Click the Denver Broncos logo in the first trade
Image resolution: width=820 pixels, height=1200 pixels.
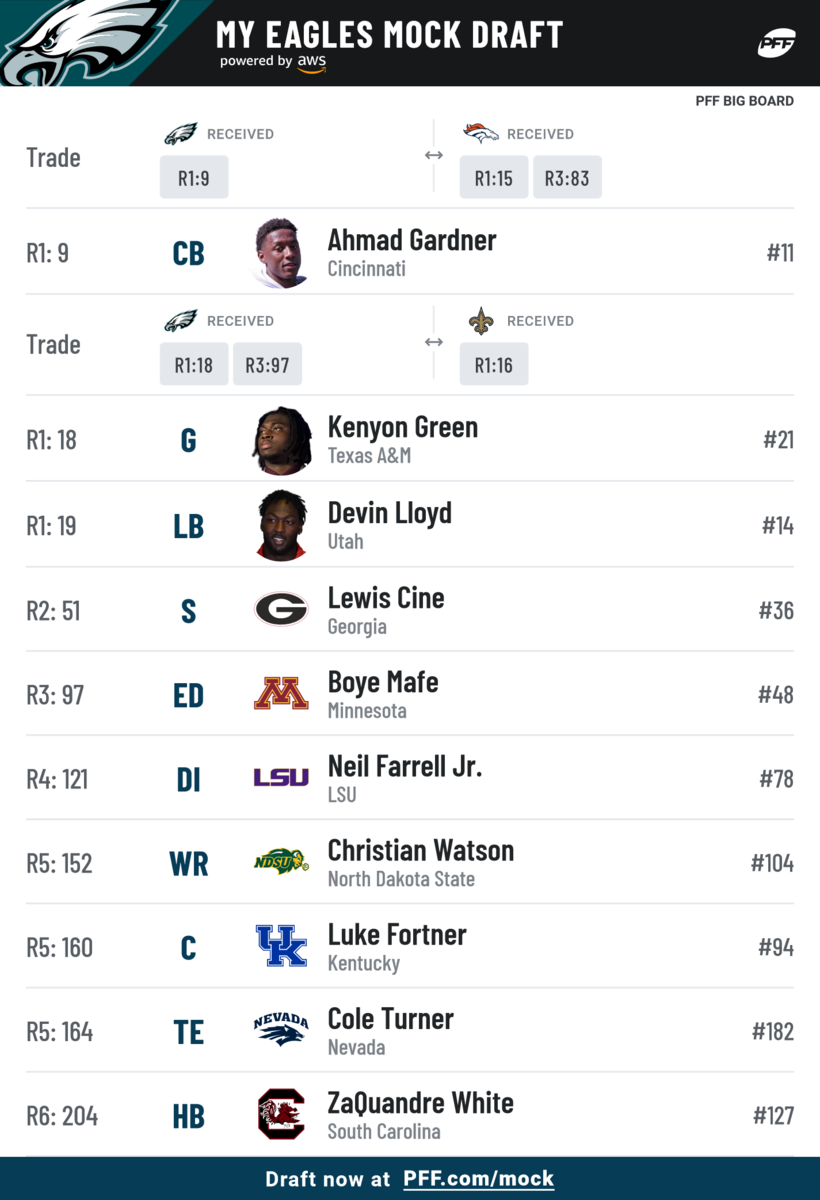481,134
